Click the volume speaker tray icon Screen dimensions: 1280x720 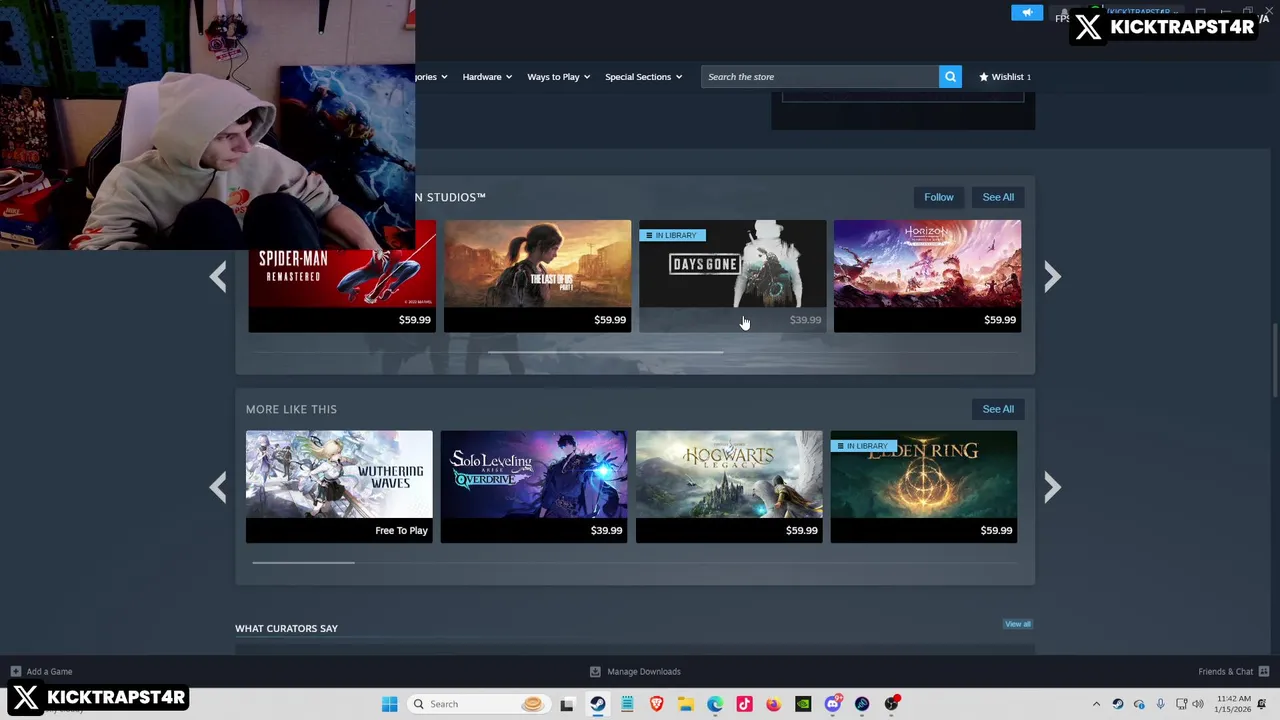click(x=1198, y=704)
